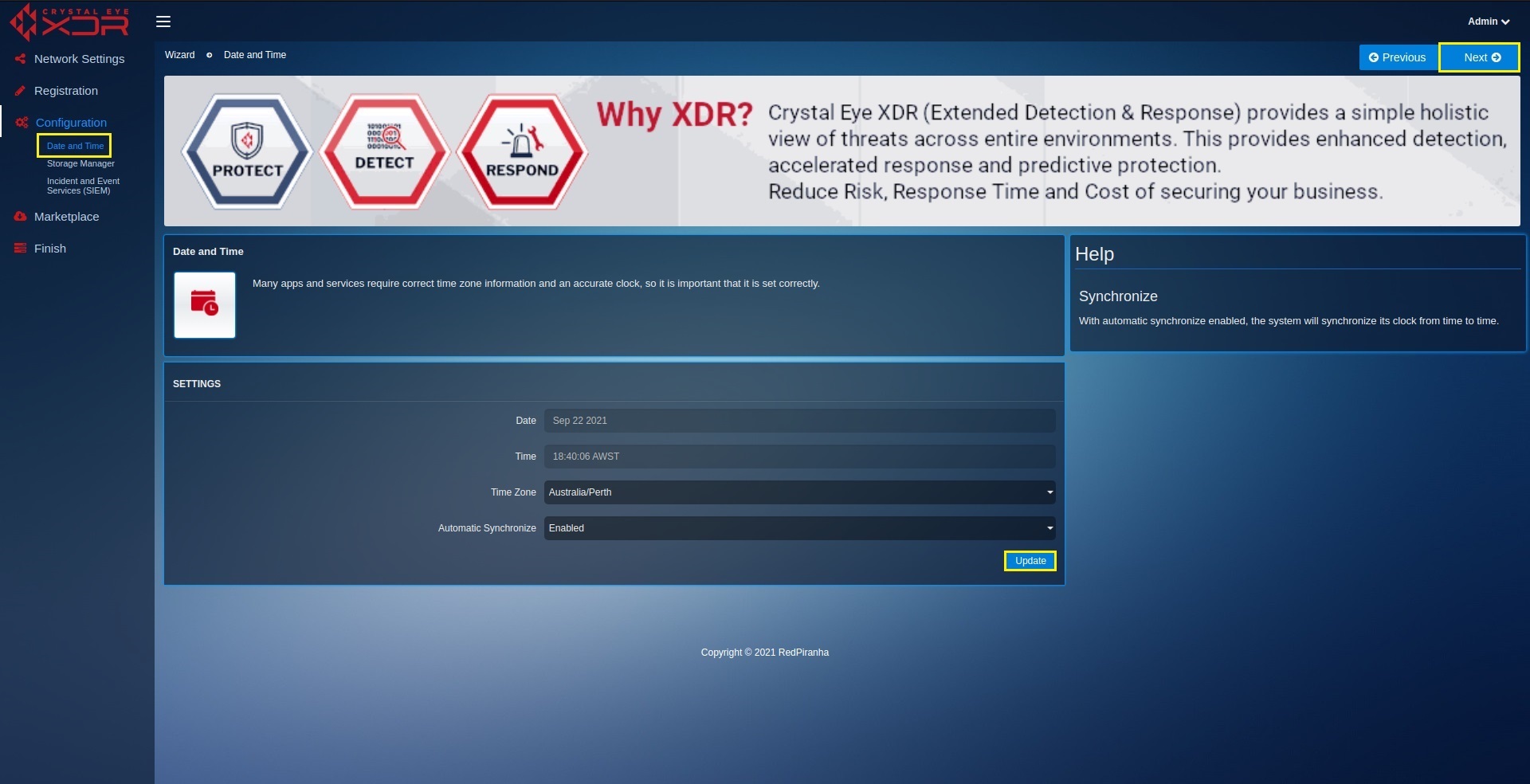Go to Finish step
The image size is (1530, 784).
pos(50,249)
